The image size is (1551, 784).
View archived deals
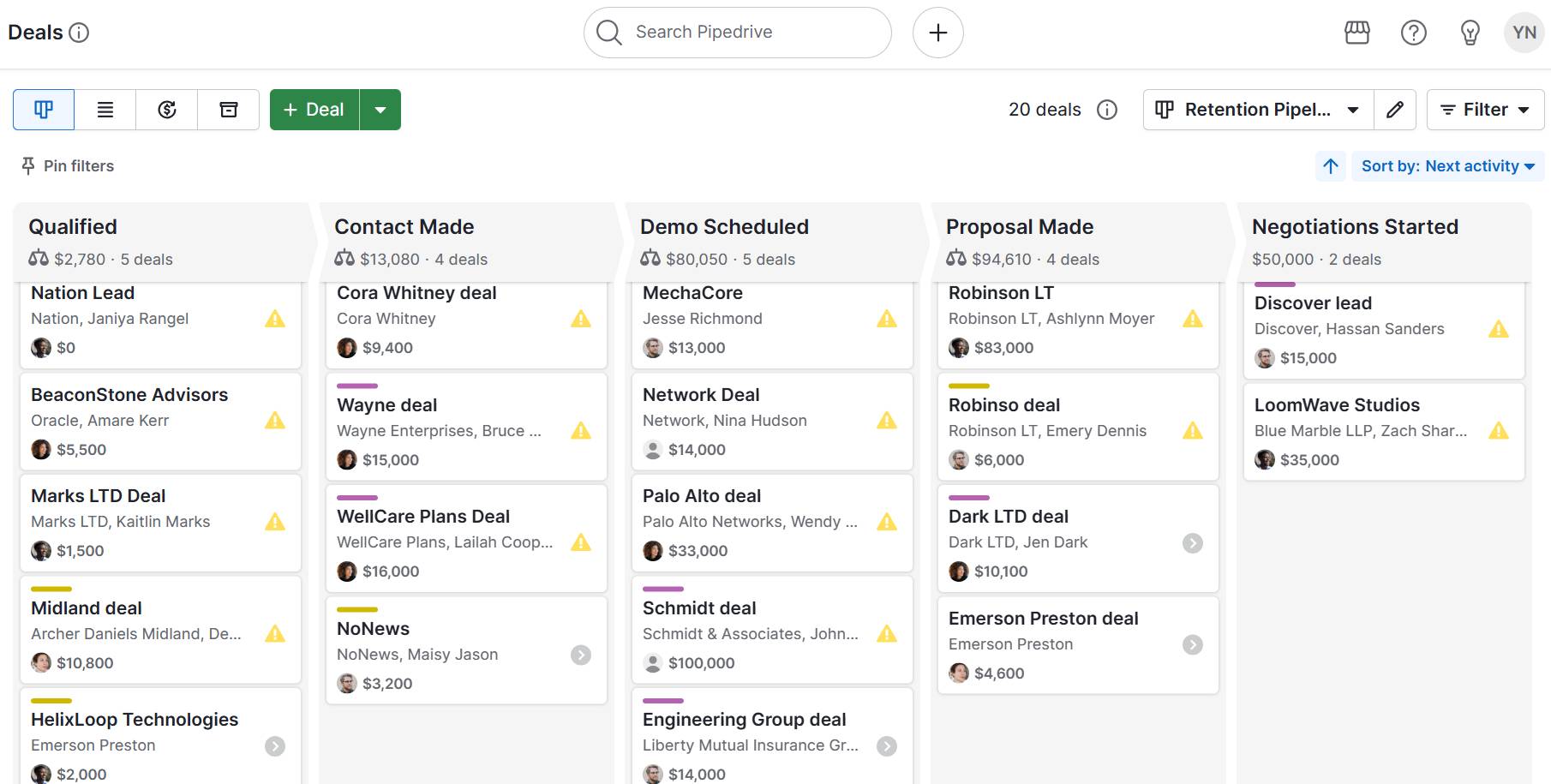pyautogui.click(x=228, y=110)
